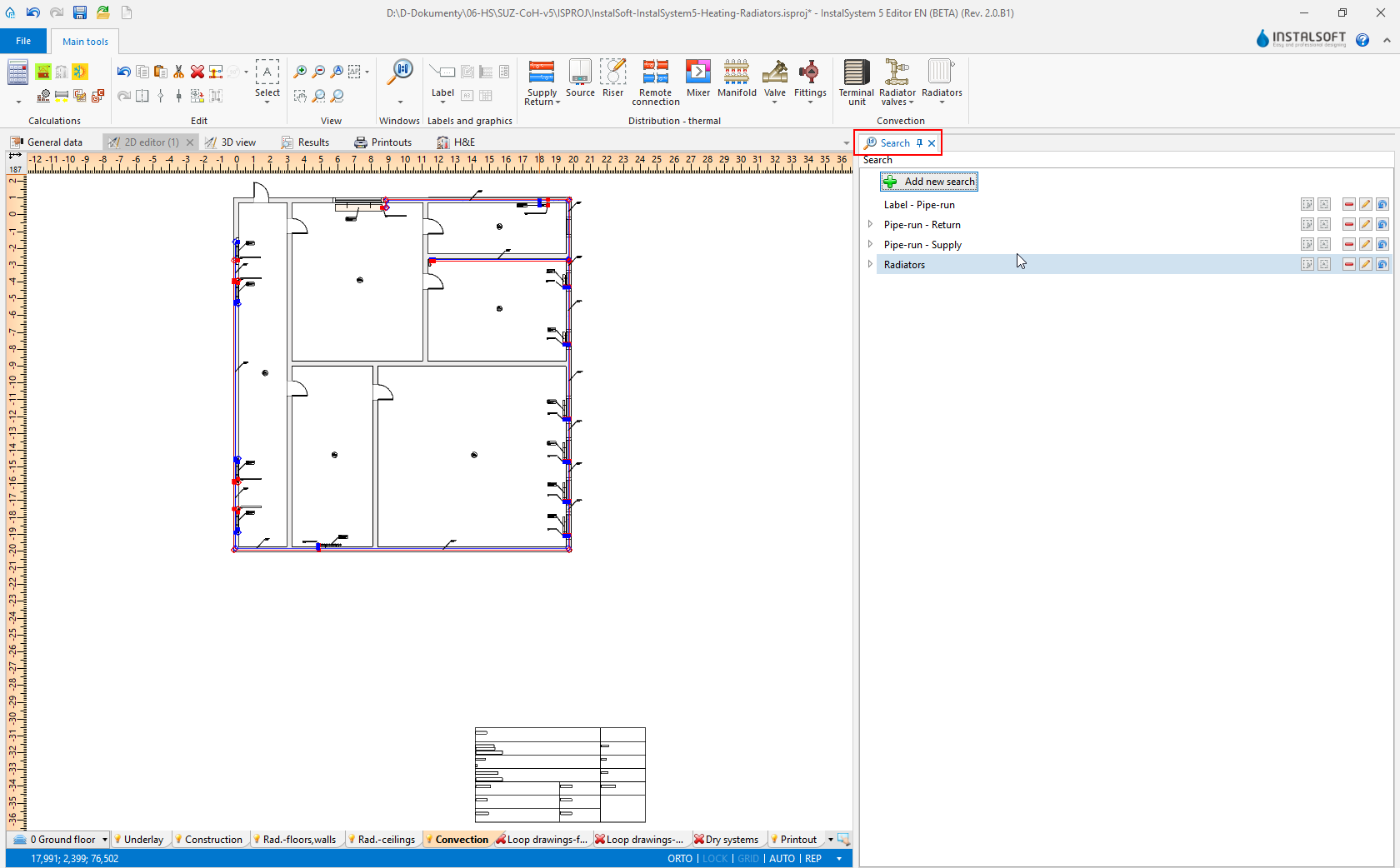Viewport: 1400px width, 868px height.
Task: Click the Valve tool icon
Action: click(x=775, y=78)
